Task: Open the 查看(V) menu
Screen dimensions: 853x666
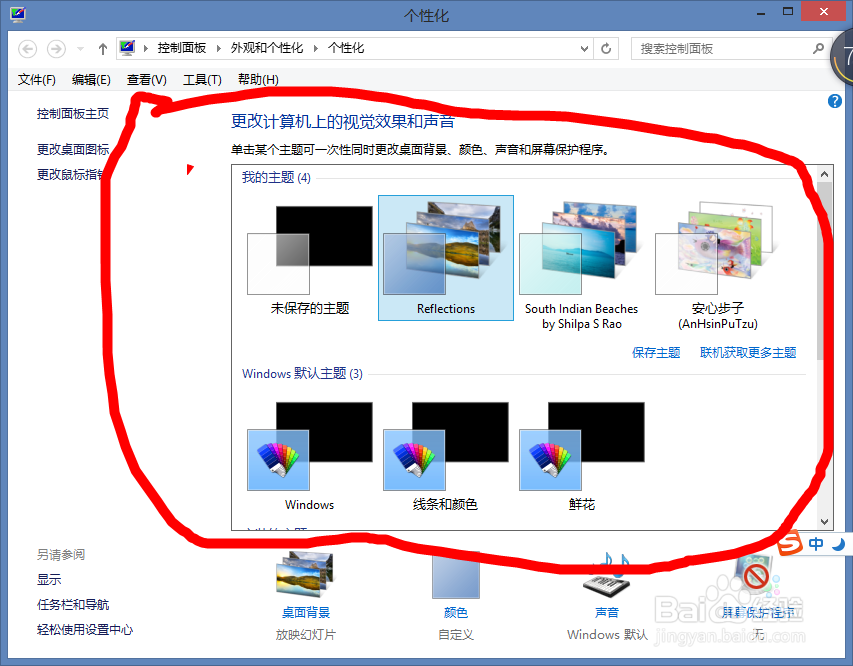Action: pos(147,80)
